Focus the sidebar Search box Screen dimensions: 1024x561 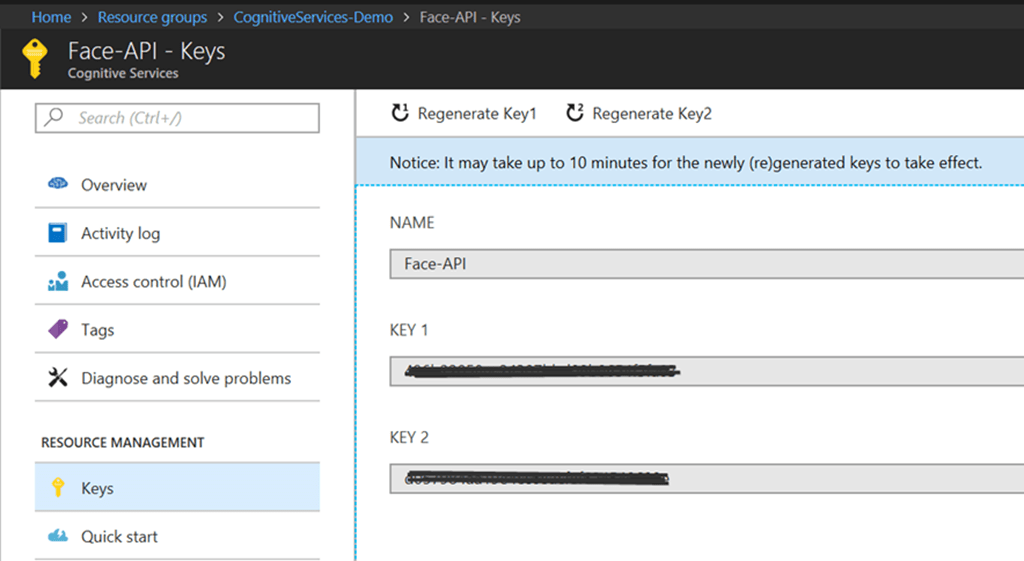(x=190, y=118)
